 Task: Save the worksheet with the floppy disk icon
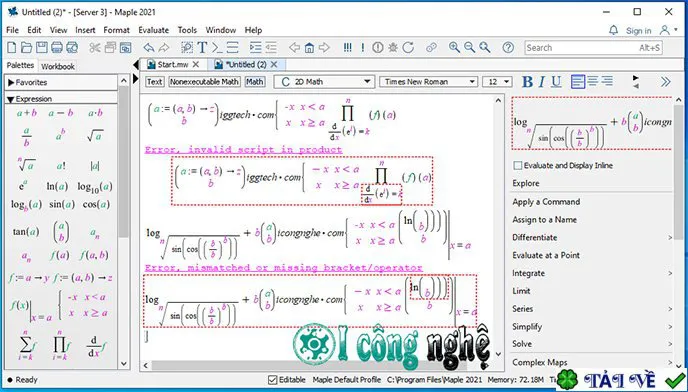[x=42, y=47]
